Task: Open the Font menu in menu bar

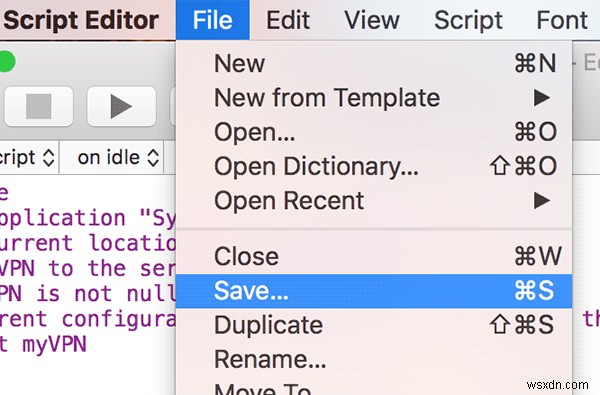Action: pyautogui.click(x=562, y=20)
